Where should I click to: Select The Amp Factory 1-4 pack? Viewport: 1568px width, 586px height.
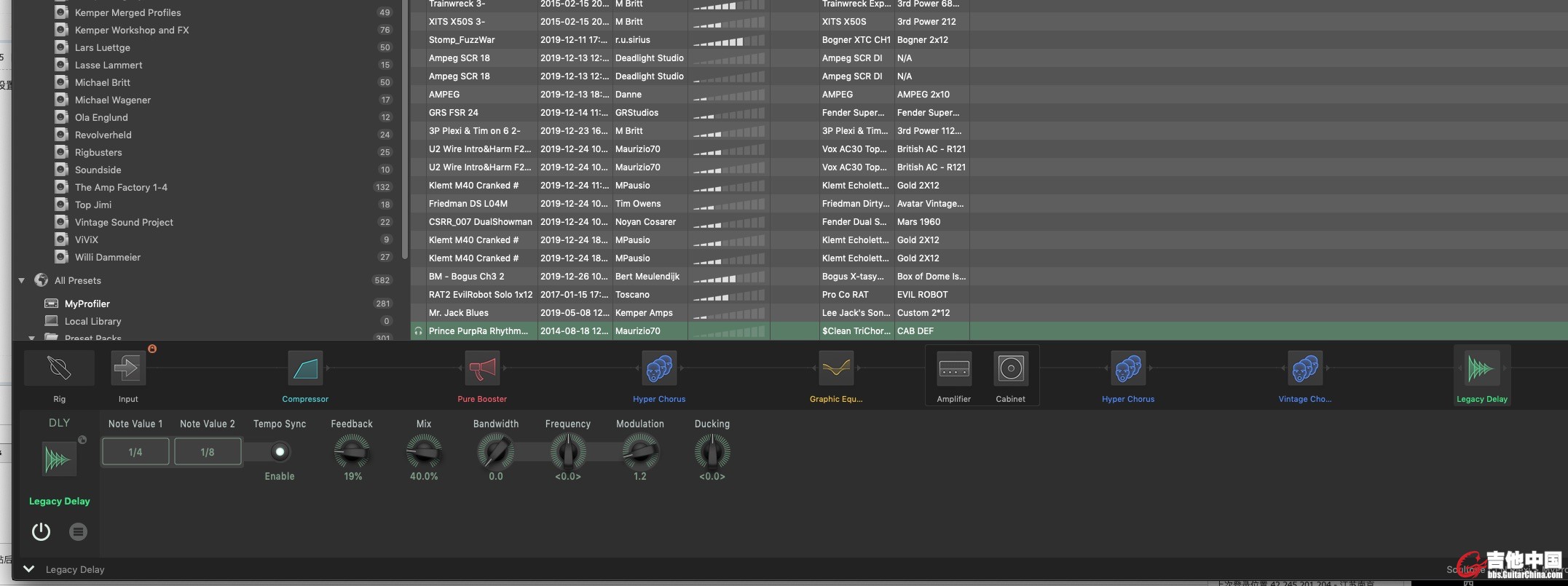click(x=121, y=187)
